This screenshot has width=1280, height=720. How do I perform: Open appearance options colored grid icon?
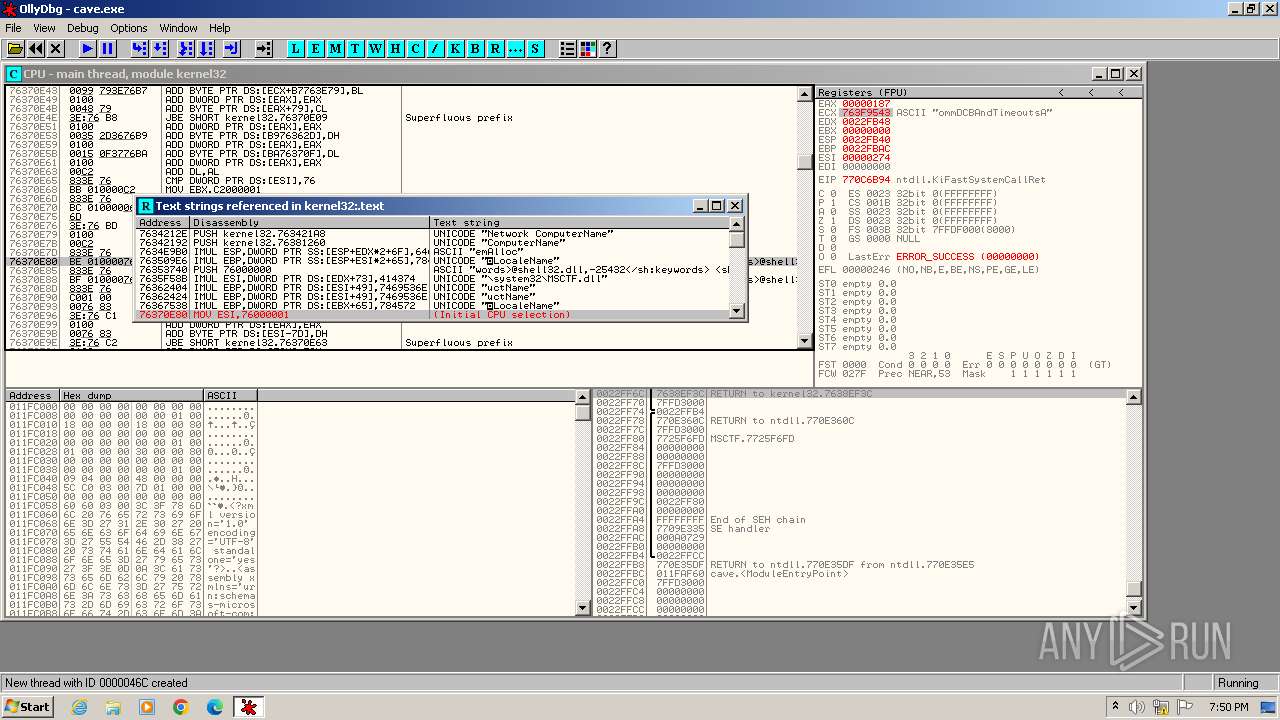[x=587, y=48]
